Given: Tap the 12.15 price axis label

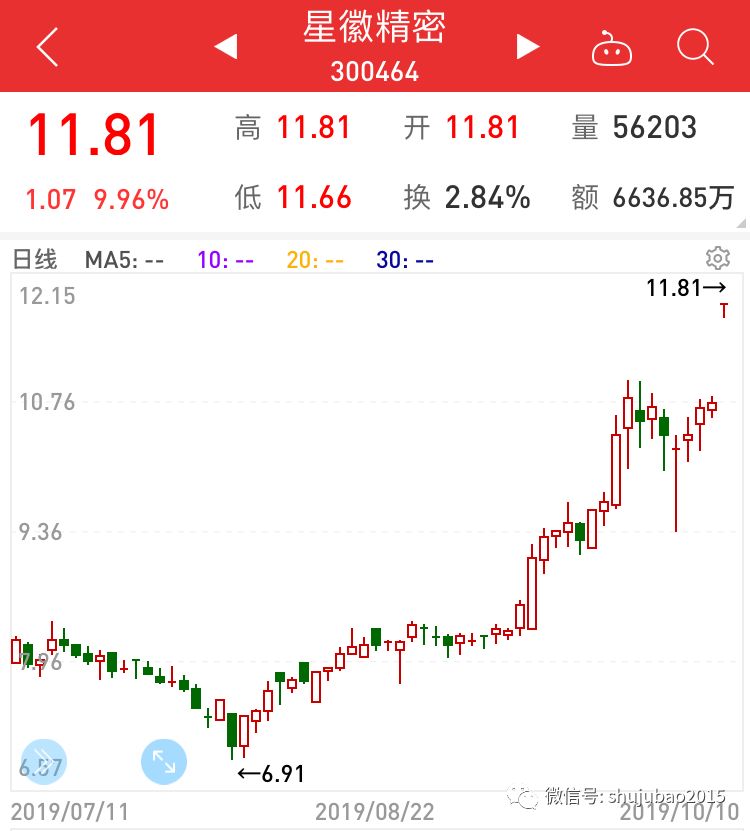Looking at the screenshot, I should click(47, 296).
